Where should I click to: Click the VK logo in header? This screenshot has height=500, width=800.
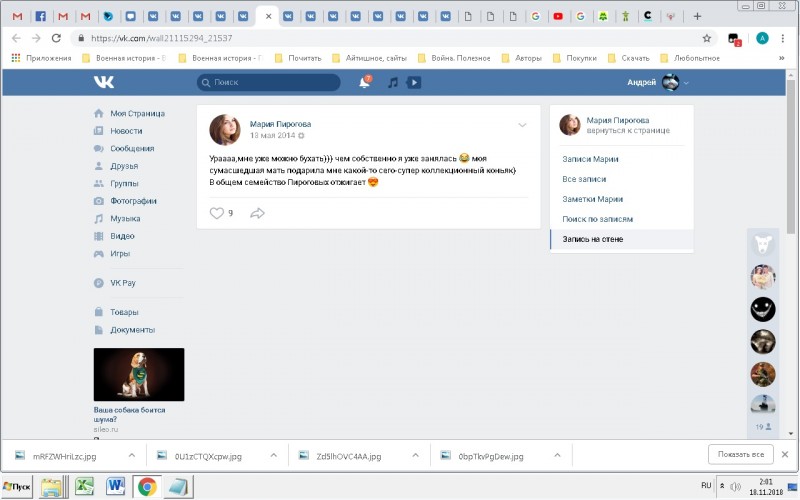(x=104, y=82)
